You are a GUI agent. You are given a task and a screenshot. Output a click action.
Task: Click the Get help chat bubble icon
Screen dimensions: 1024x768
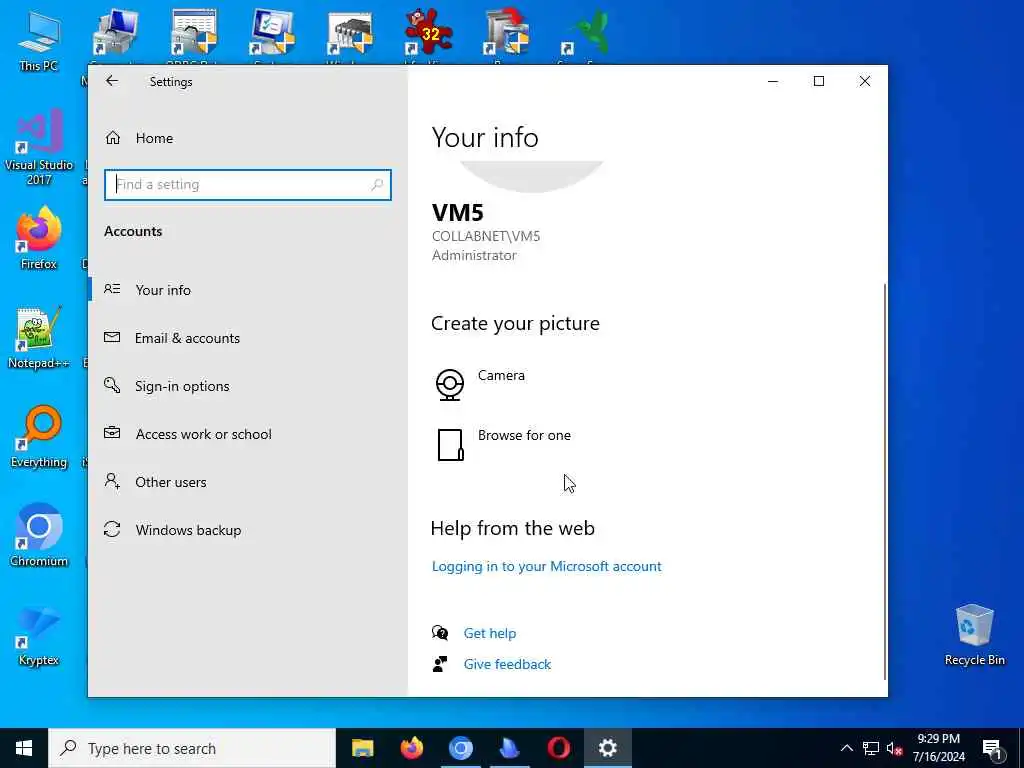(x=440, y=633)
